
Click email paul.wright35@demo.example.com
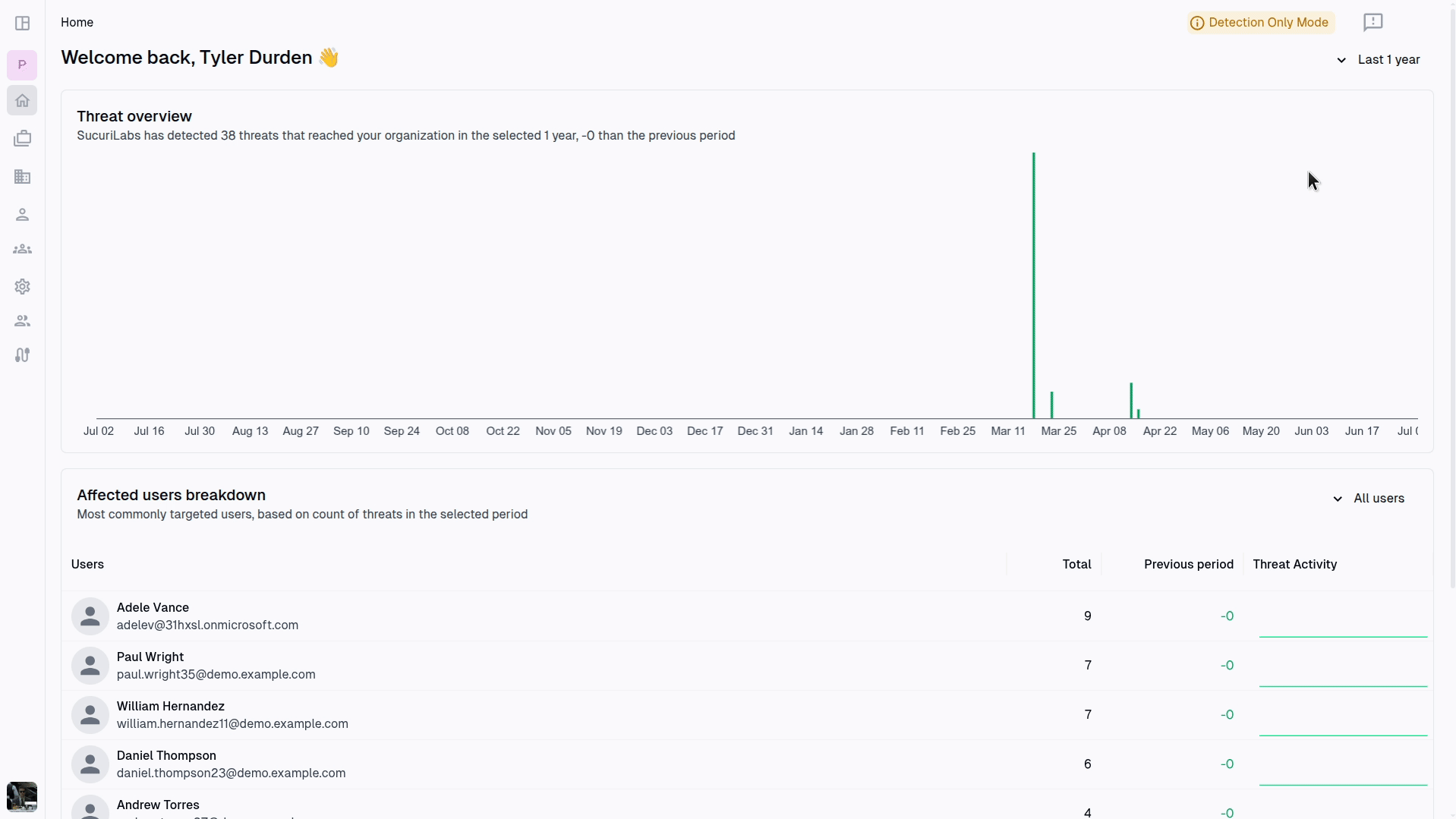(x=216, y=674)
